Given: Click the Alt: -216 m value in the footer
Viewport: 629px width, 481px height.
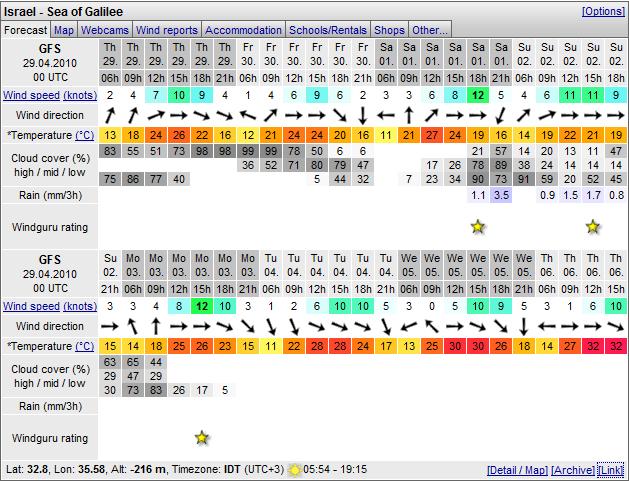Looking at the screenshot, I should pyautogui.click(x=148, y=469).
